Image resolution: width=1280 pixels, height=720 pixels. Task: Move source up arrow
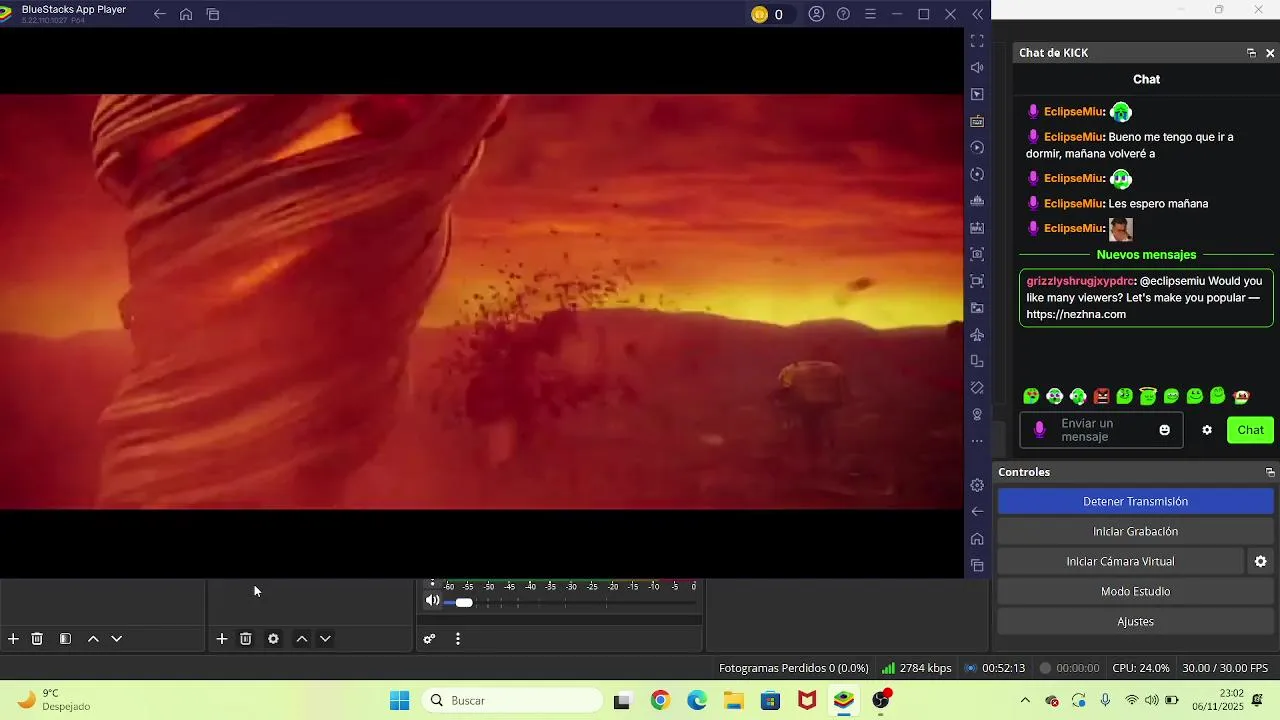point(301,639)
